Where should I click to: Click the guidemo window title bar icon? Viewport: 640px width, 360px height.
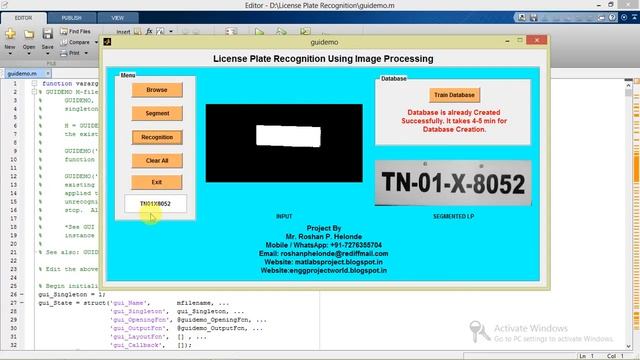(107, 42)
